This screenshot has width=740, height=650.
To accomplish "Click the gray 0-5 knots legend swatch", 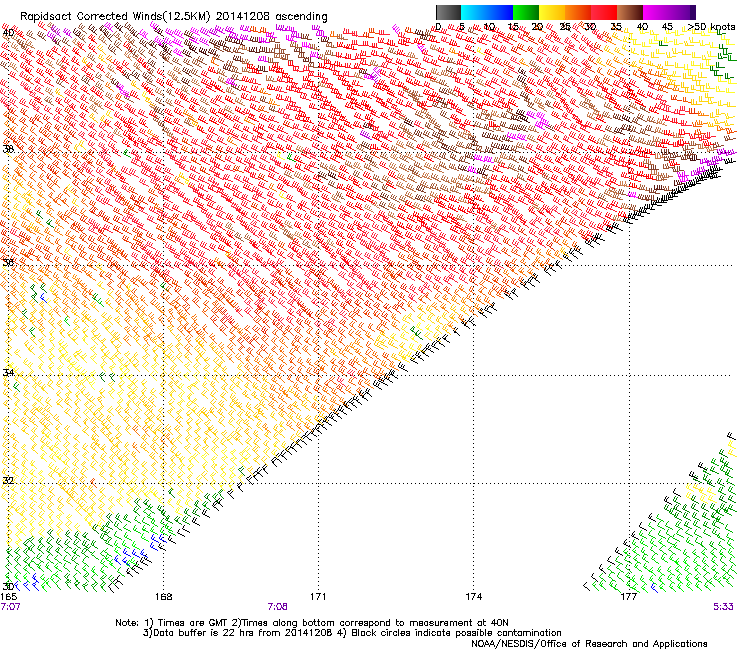I will click(x=448, y=12).
